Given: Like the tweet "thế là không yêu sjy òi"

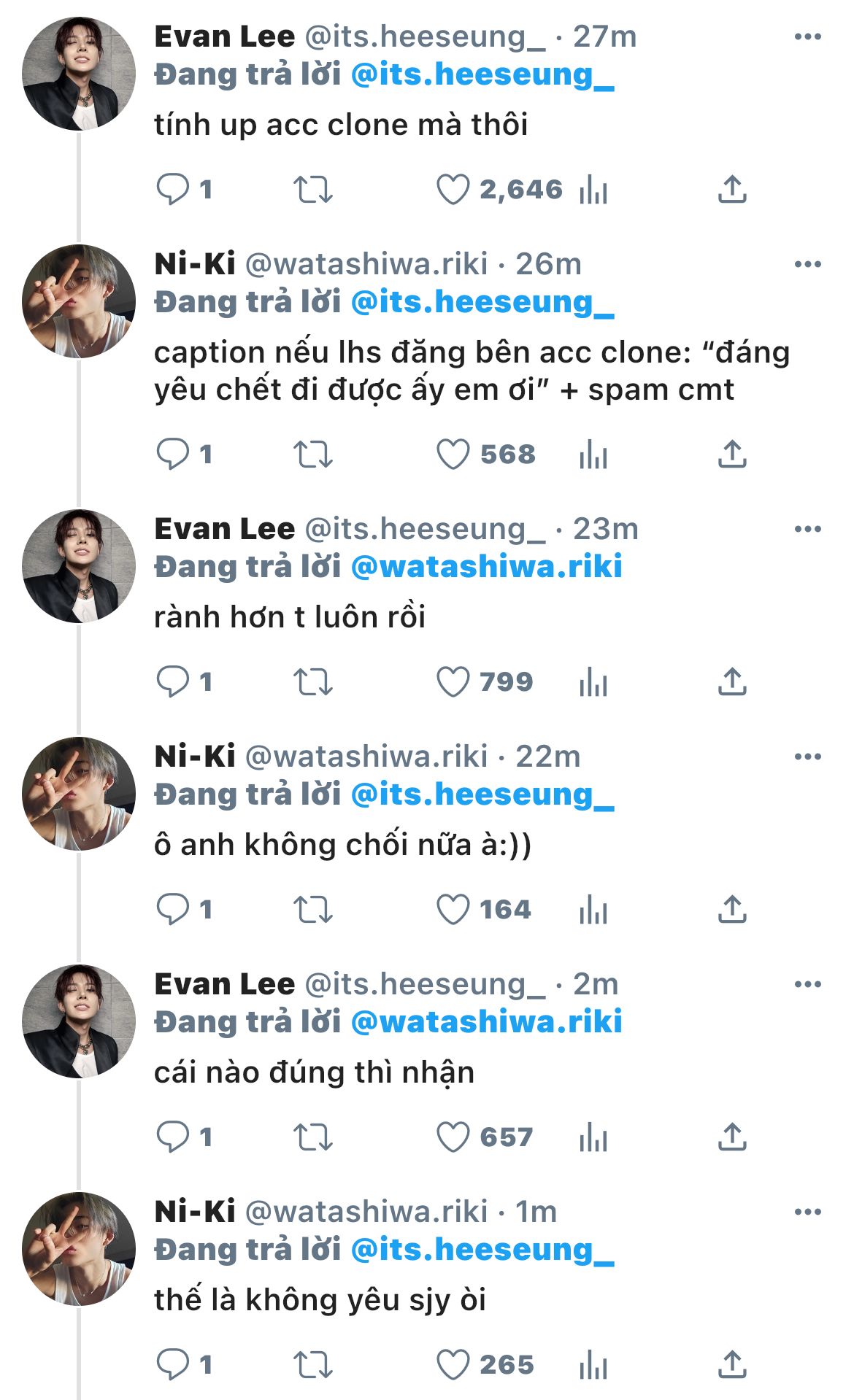Looking at the screenshot, I should (453, 1365).
